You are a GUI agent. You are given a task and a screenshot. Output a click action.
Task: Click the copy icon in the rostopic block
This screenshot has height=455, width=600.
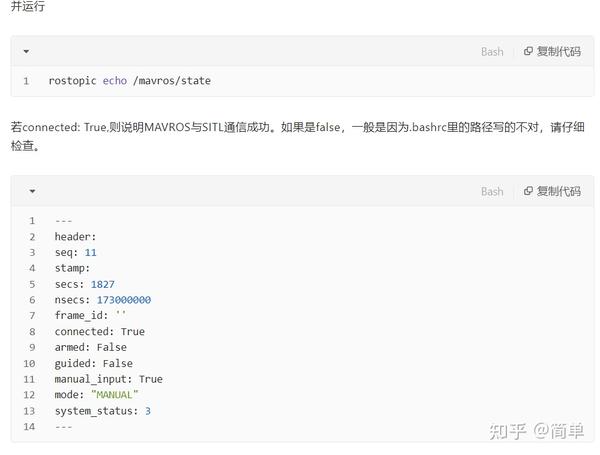(x=528, y=51)
